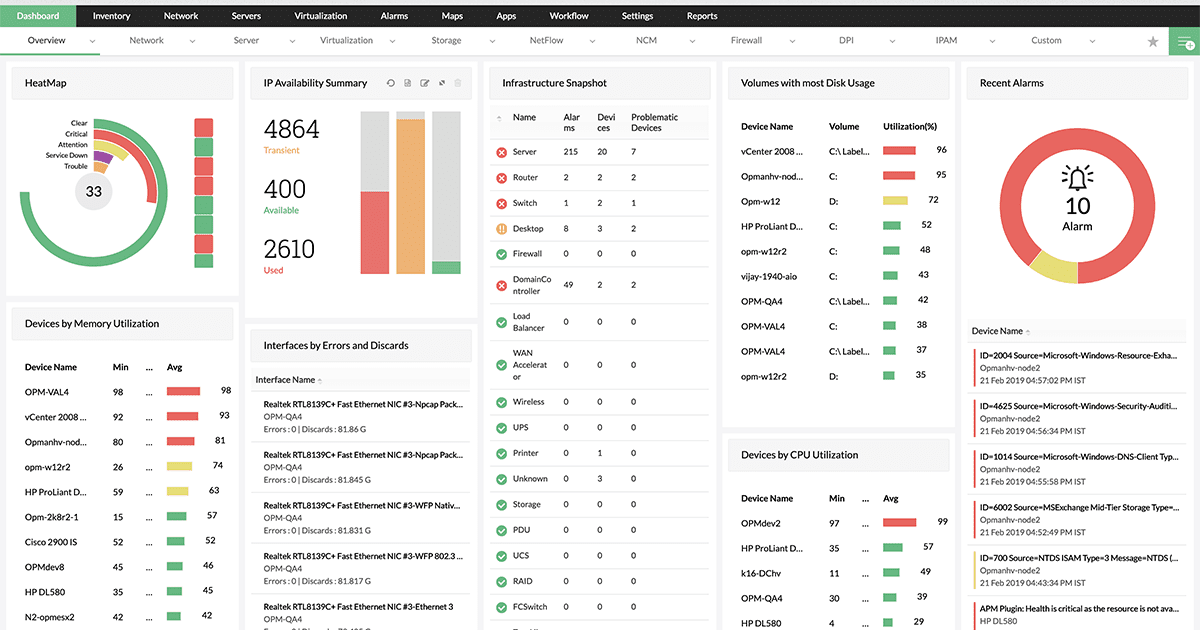Switch to the NetFlow tab
The height and width of the screenshot is (630, 1200).
coord(548,41)
